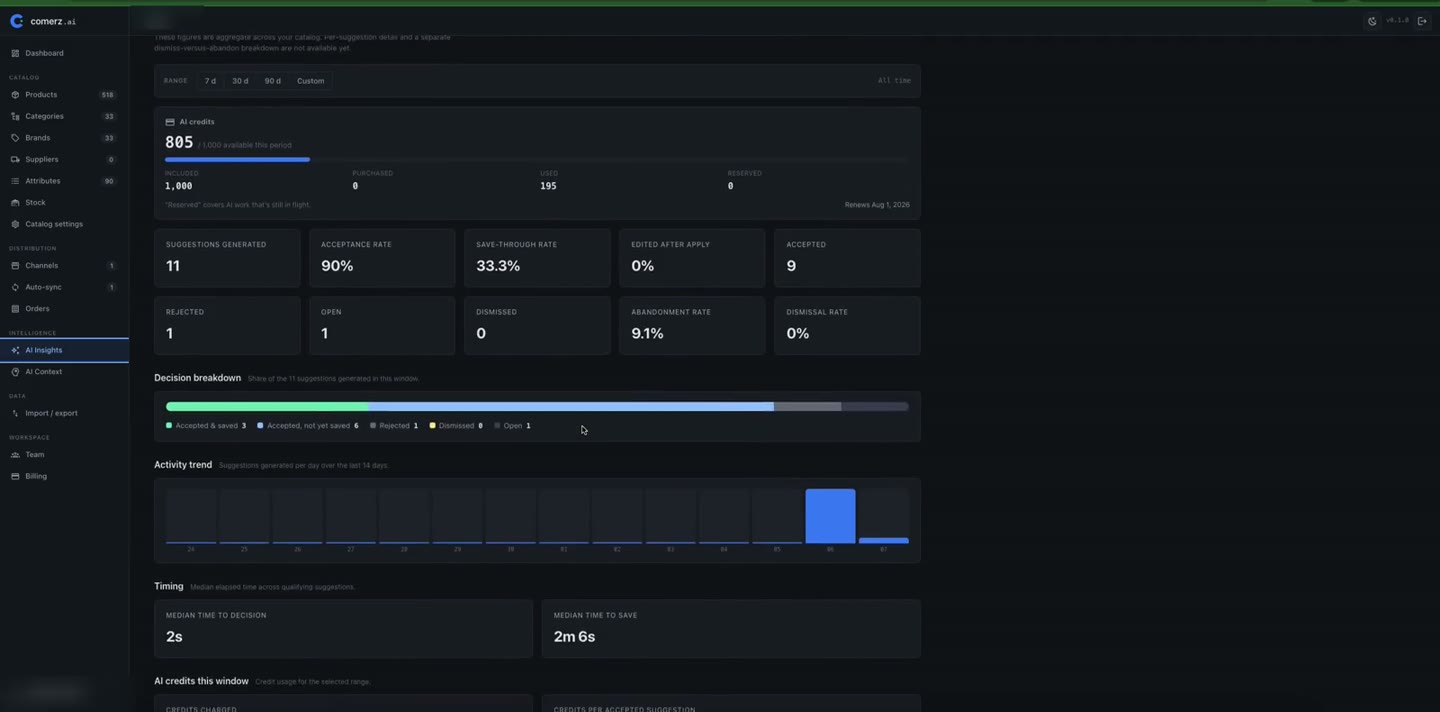1440x712 pixels.
Task: Click the Categories tree icon
Action: (15, 116)
